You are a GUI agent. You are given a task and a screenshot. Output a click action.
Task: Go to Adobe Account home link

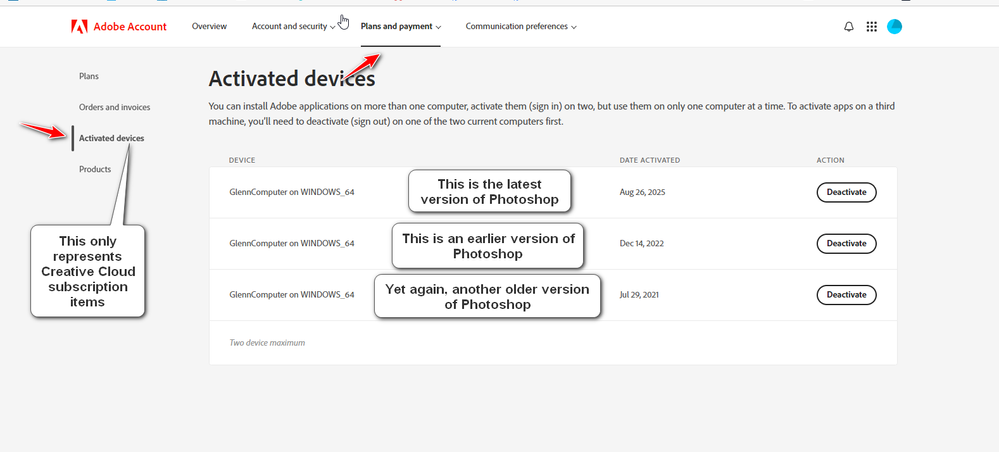130,27
